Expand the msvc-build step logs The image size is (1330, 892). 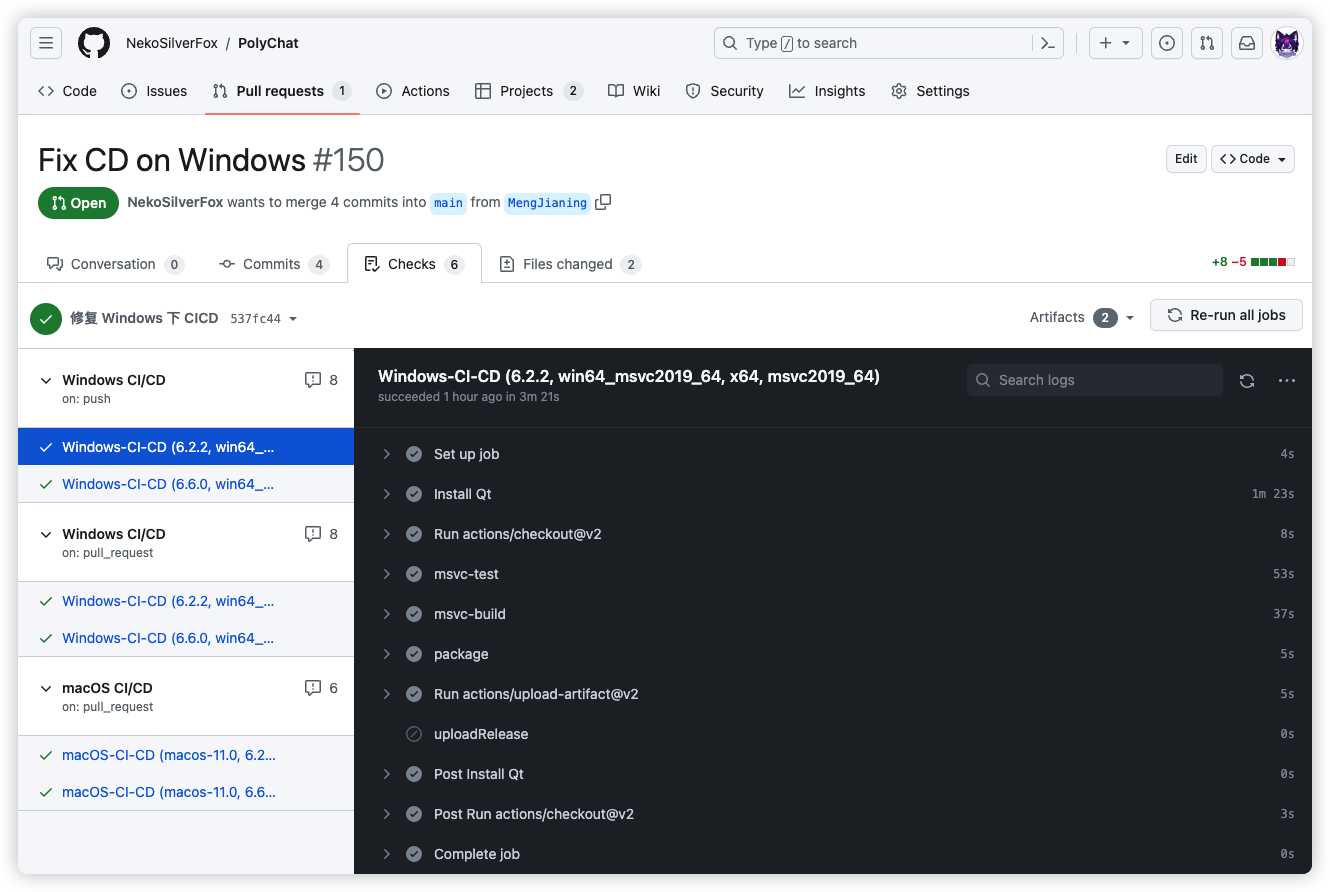pos(387,614)
